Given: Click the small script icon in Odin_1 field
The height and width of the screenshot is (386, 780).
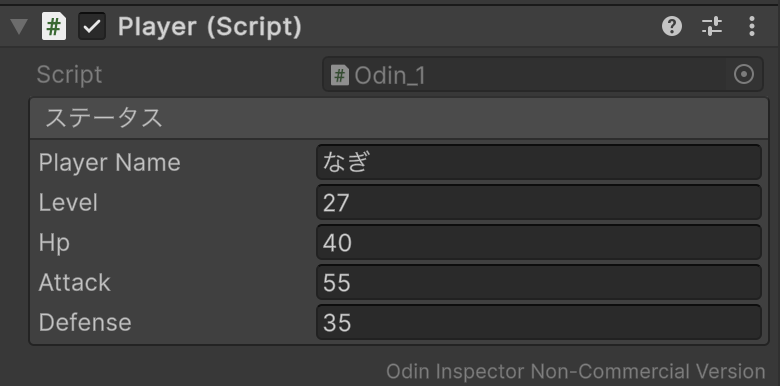Looking at the screenshot, I should click(340, 76).
